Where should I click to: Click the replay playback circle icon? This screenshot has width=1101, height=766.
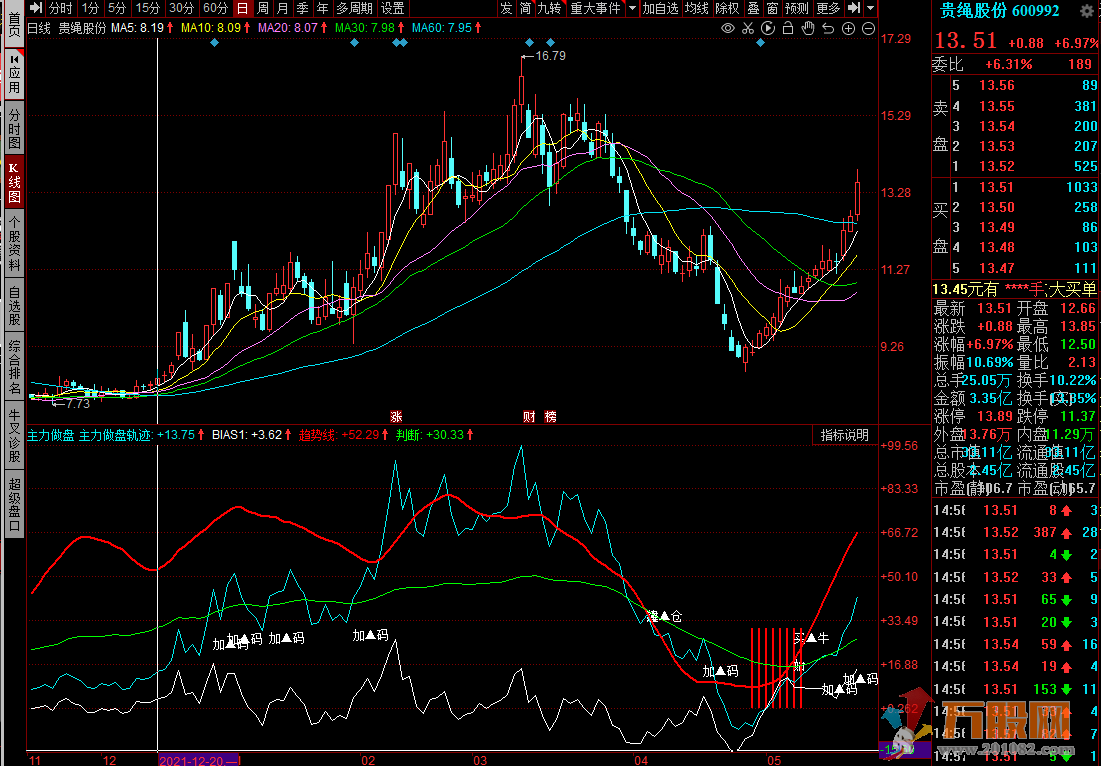(768, 29)
